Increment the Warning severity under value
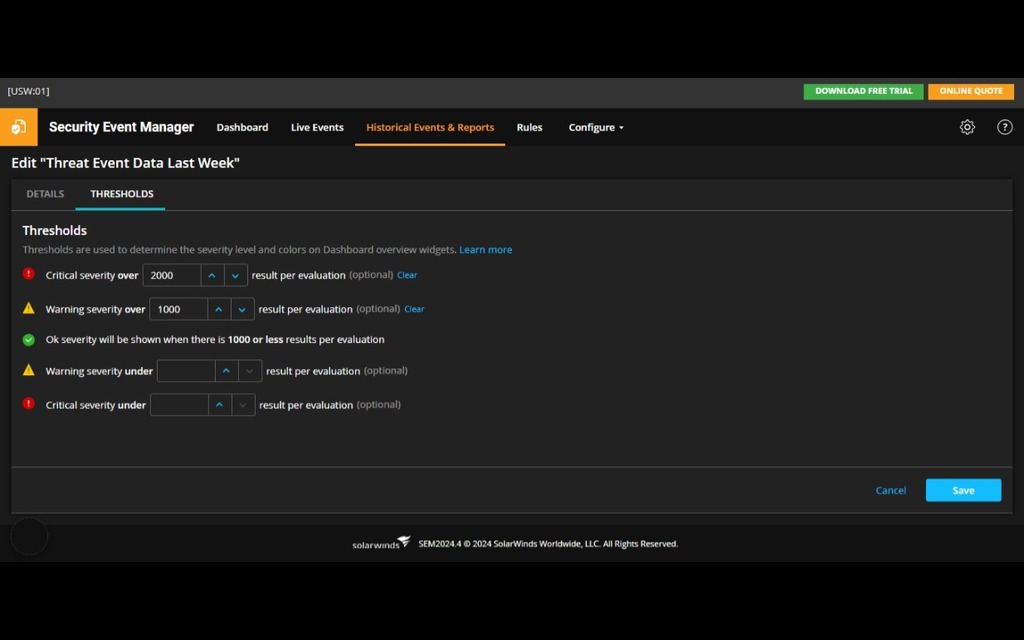 click(218, 370)
